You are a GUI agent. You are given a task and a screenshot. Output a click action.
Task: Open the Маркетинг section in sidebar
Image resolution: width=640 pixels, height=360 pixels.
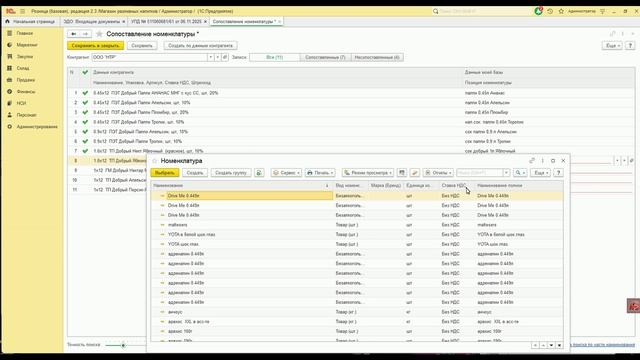pos(27,45)
